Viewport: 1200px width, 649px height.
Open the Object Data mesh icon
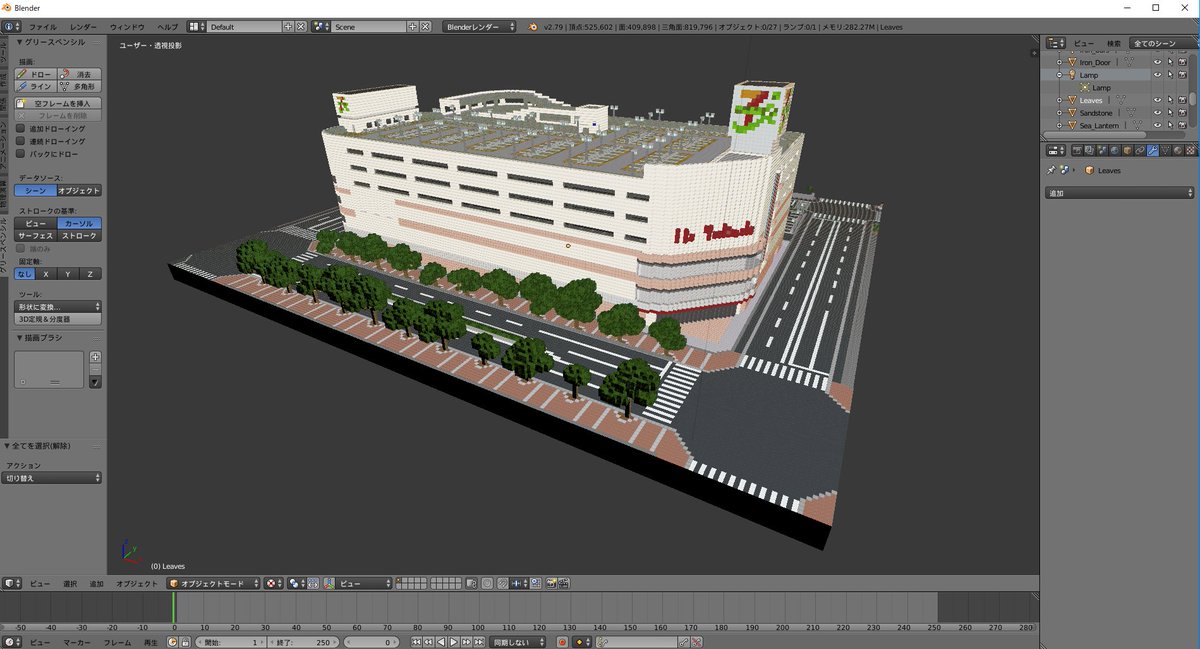coord(1164,150)
